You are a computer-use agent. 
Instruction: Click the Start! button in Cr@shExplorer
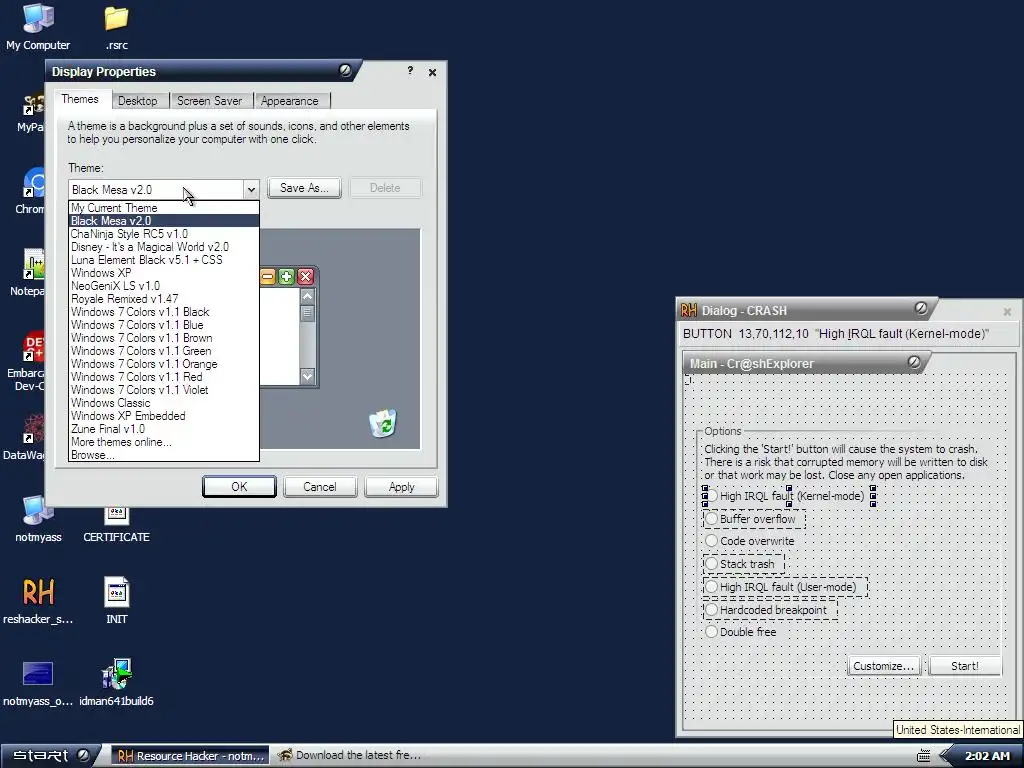click(x=965, y=665)
